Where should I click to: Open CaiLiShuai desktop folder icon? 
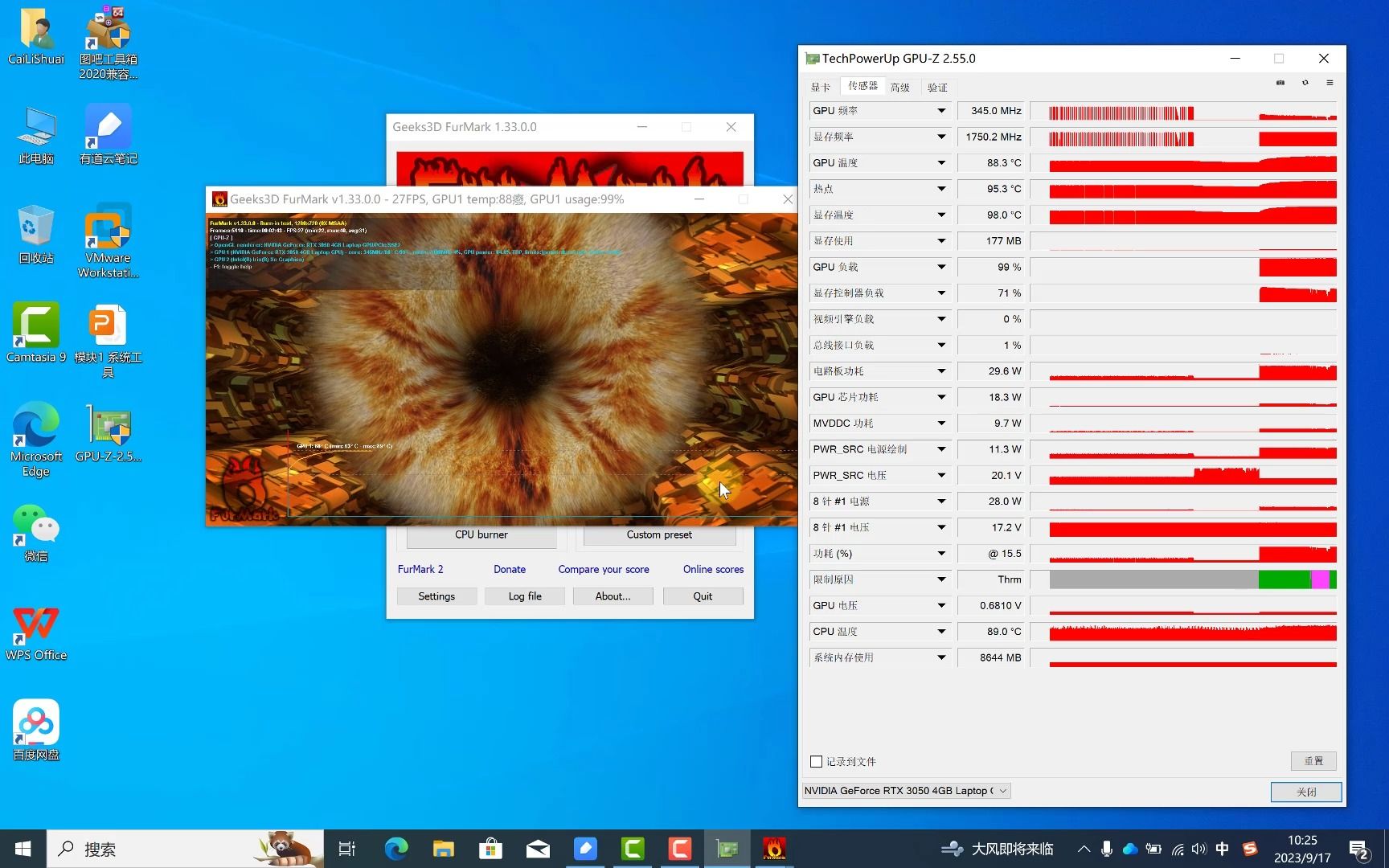[36, 36]
